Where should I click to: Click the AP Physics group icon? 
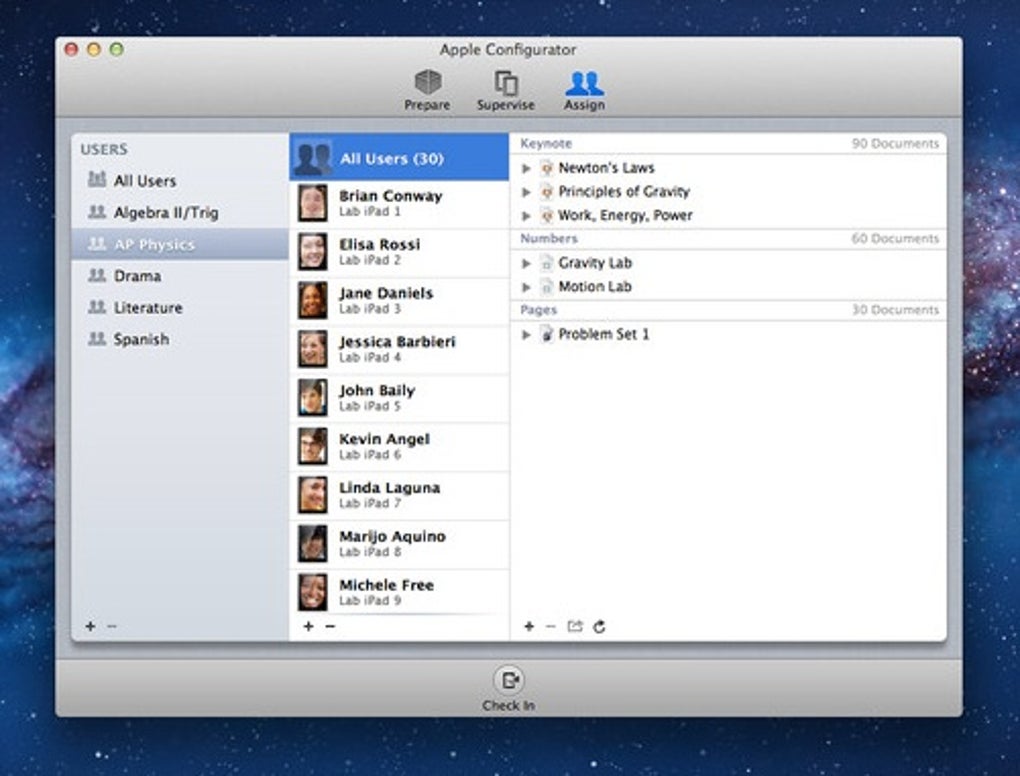(x=97, y=244)
